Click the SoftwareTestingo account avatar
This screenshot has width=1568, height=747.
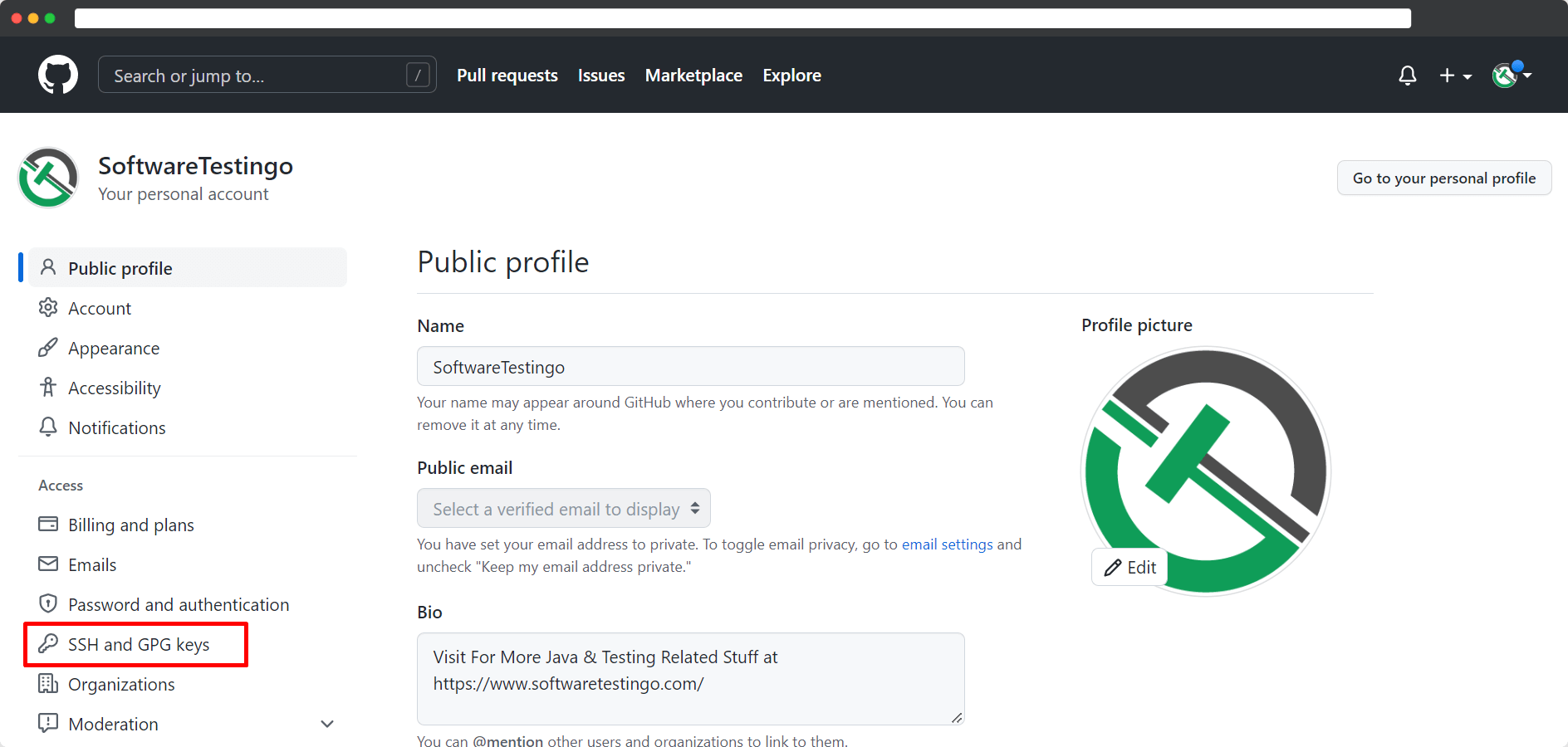tap(48, 178)
